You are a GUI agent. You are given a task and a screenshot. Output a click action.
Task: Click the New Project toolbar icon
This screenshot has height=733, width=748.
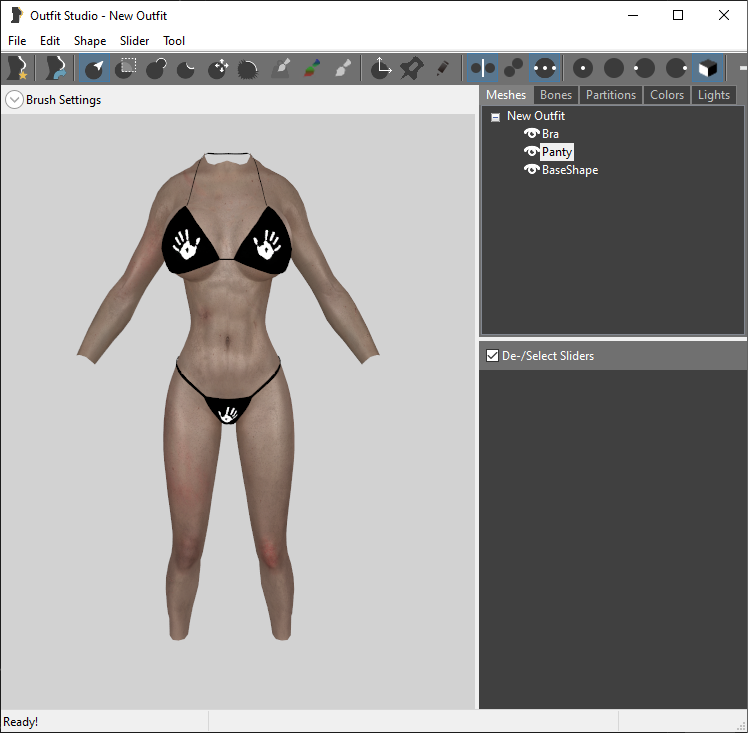point(18,68)
